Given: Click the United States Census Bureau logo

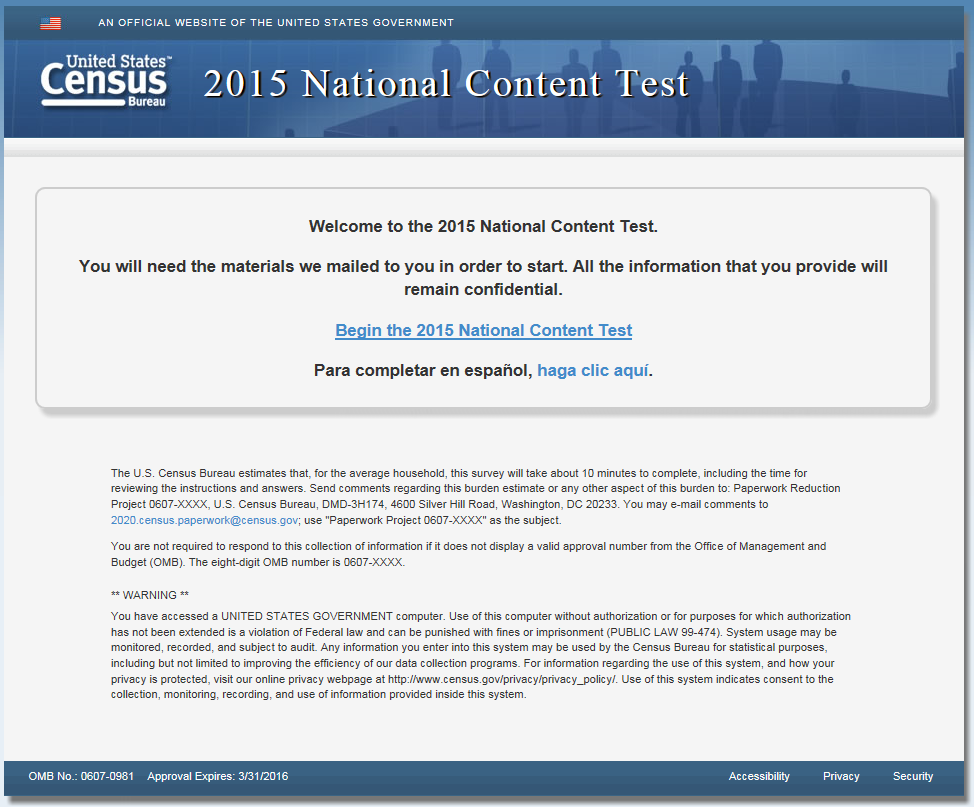Looking at the screenshot, I should pos(106,81).
